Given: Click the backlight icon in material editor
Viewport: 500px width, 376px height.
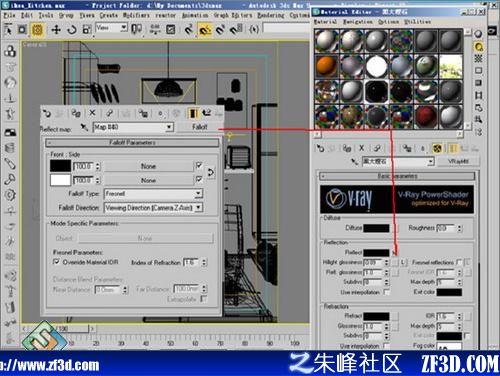Looking at the screenshot, I should [x=478, y=47].
